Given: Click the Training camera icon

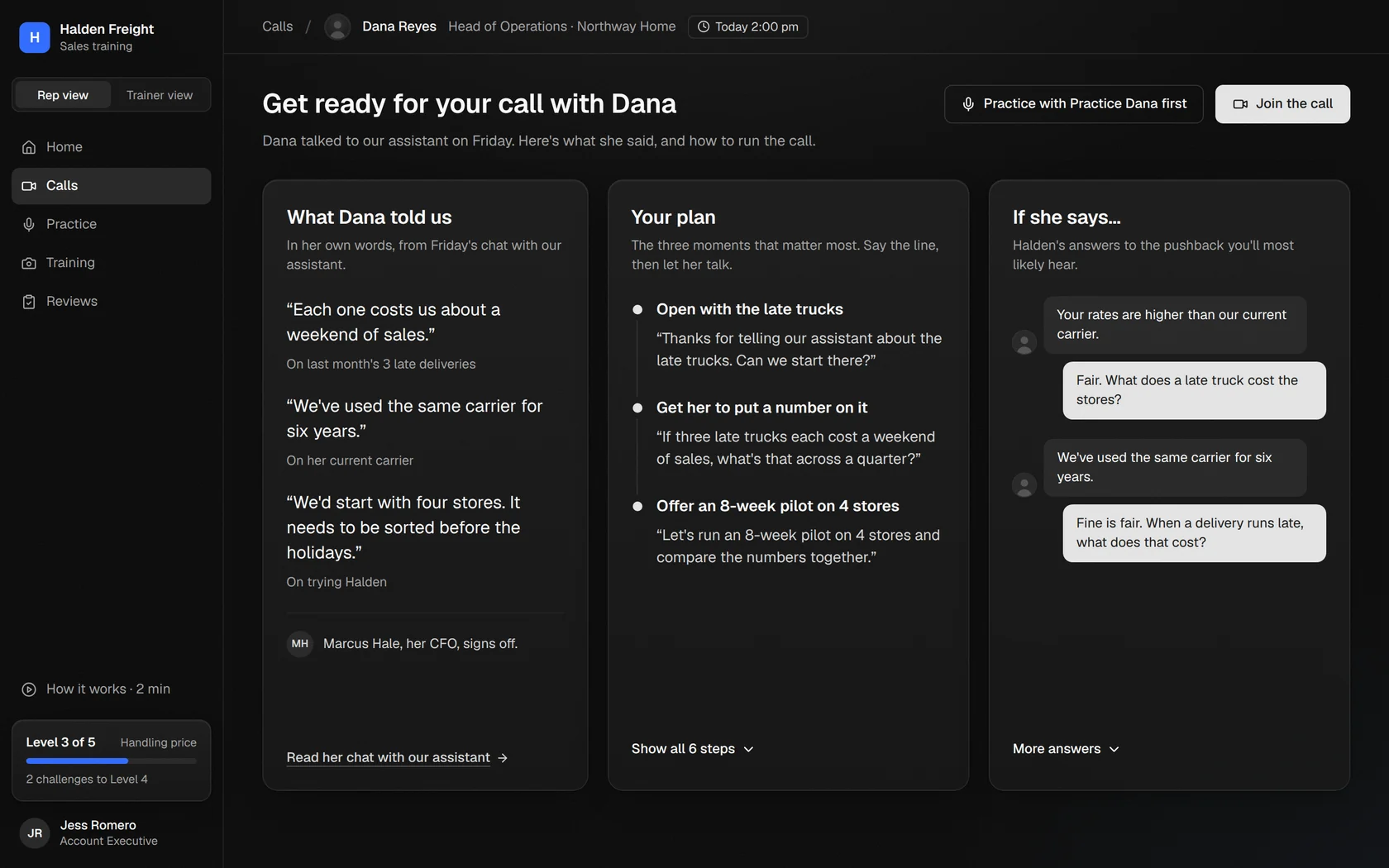Looking at the screenshot, I should 29,263.
